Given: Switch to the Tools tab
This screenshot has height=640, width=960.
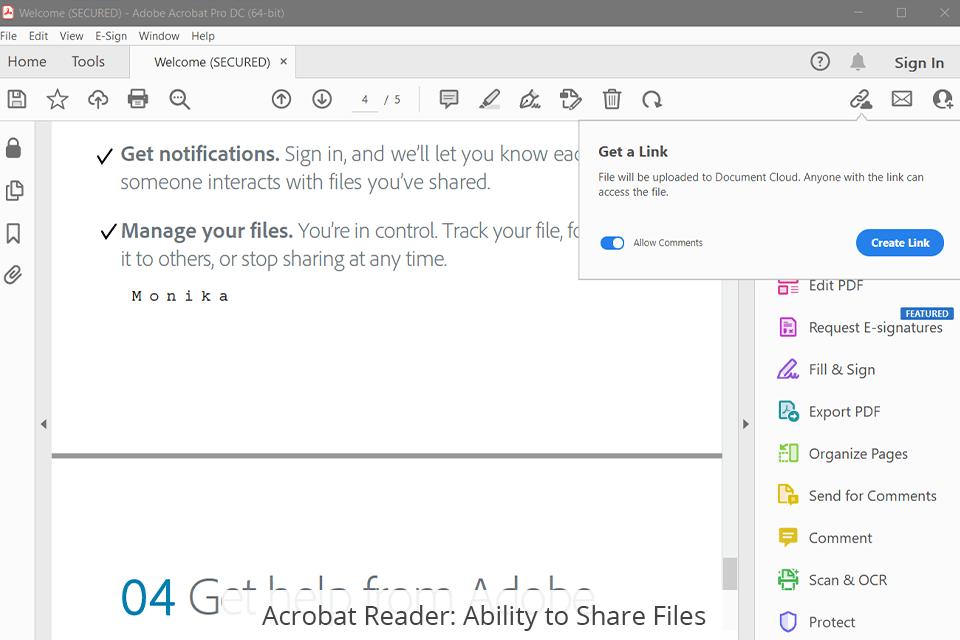Looking at the screenshot, I should [x=88, y=61].
